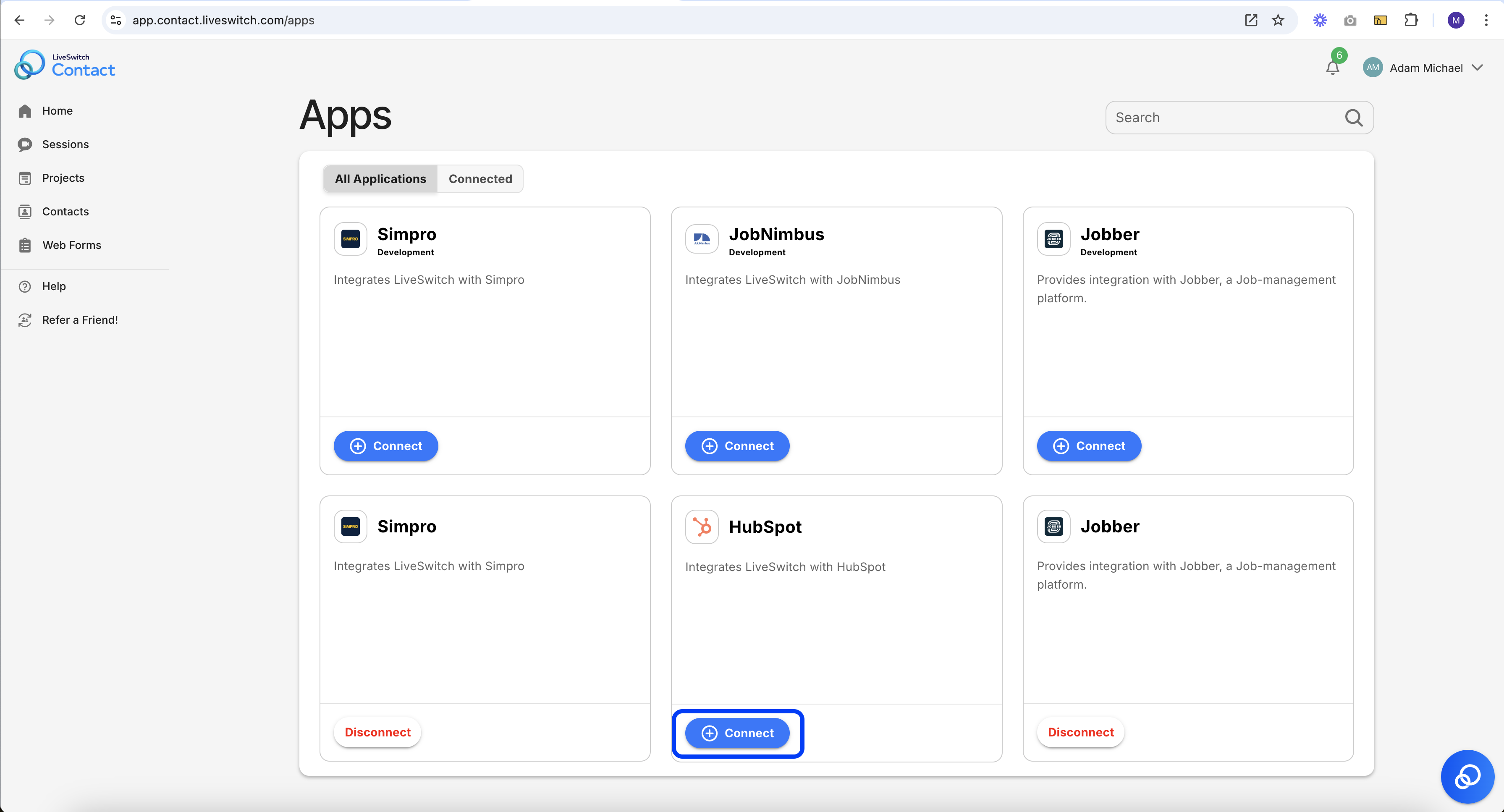Screen dimensions: 1504x812
Task: Bookmark this page with the star icon
Action: coord(1278,20)
